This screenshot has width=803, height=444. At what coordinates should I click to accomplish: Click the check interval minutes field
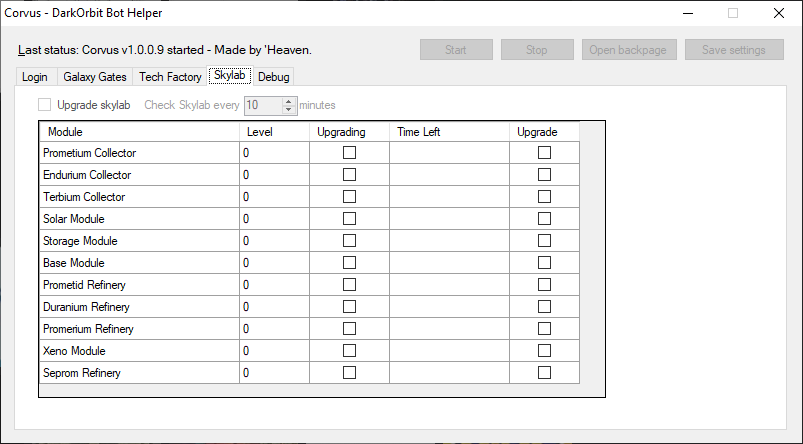(x=263, y=105)
